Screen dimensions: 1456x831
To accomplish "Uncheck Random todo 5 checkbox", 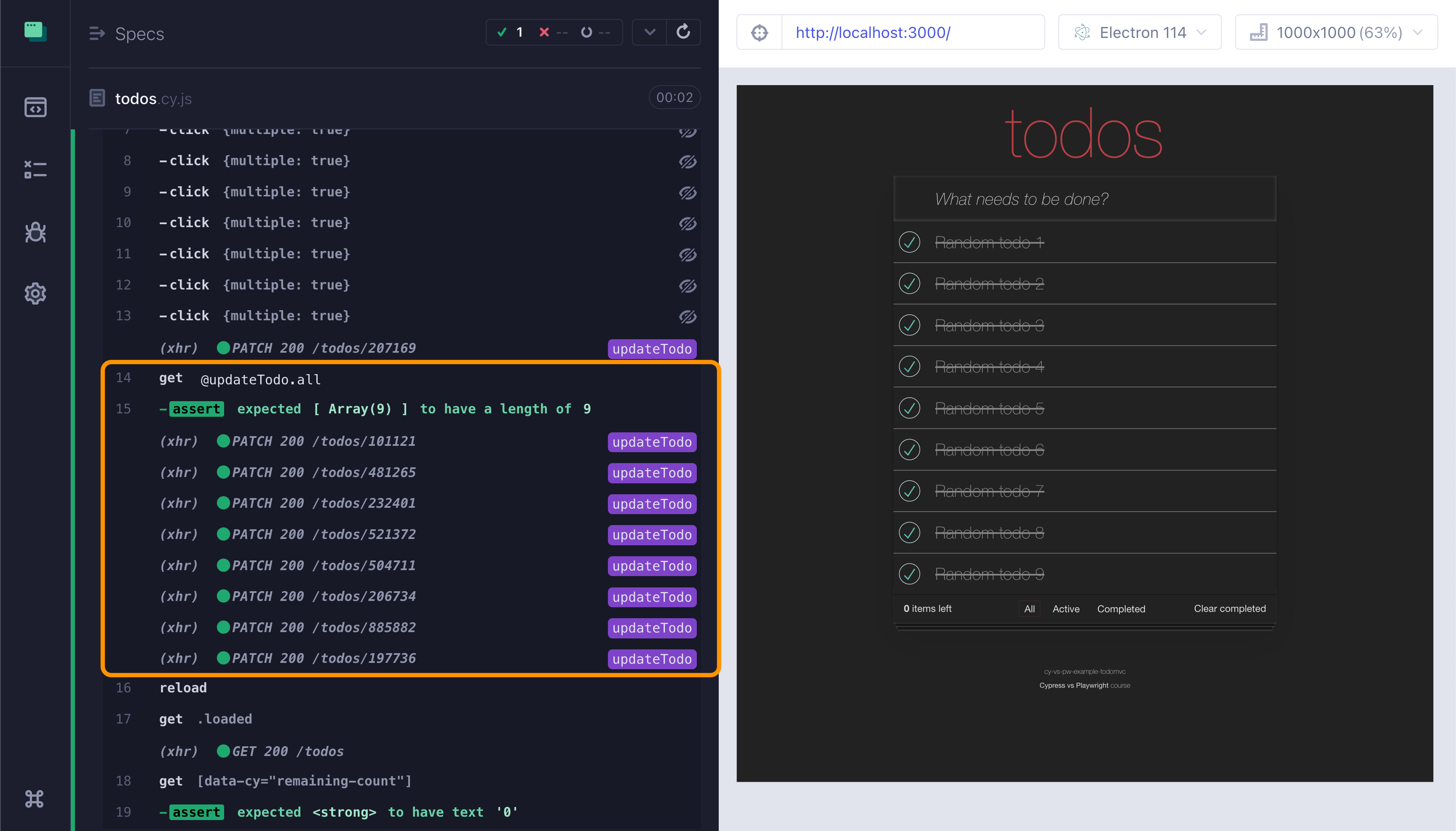I will tap(910, 408).
